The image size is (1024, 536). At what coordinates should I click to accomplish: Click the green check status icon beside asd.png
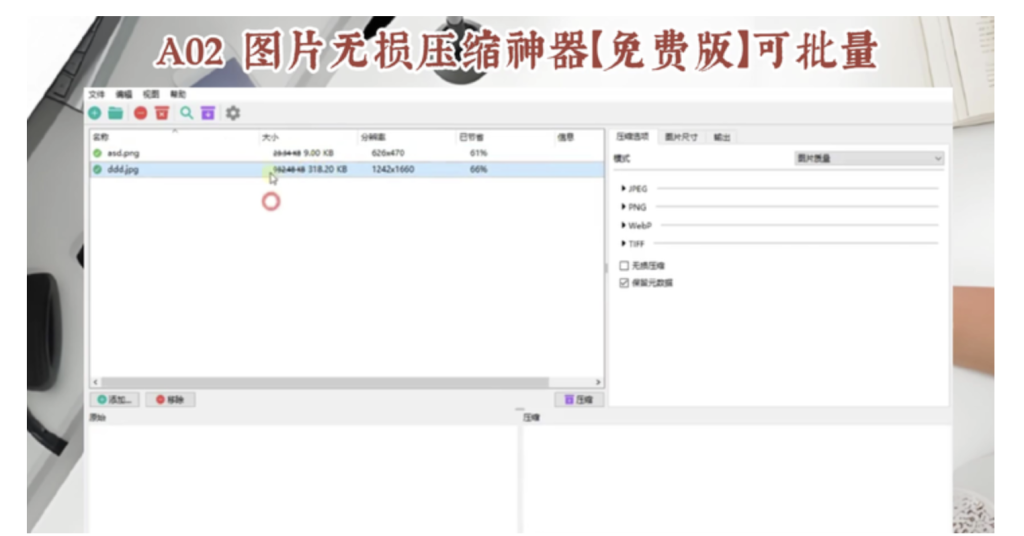click(x=97, y=153)
